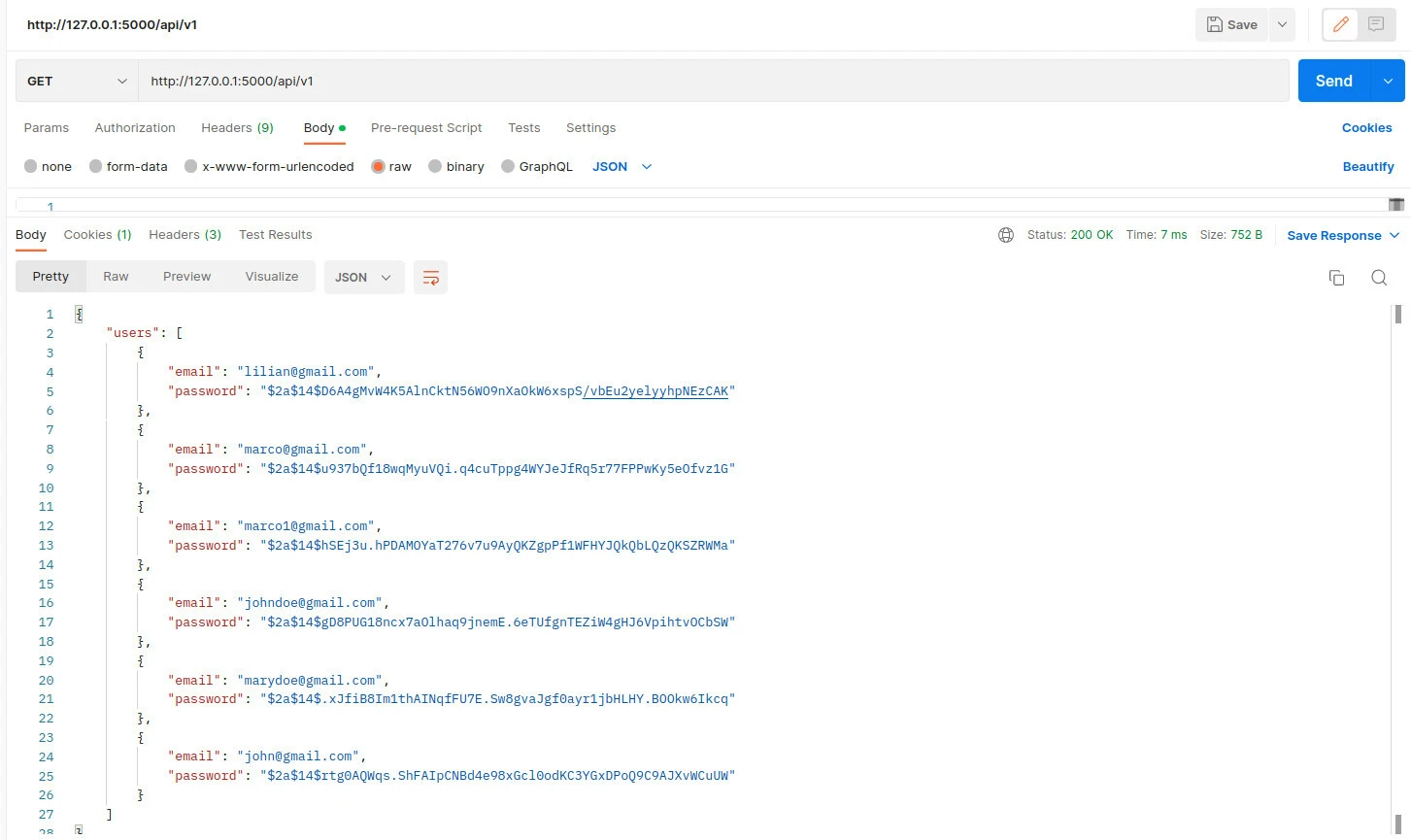Select GraphQL body type
This screenshot has width=1411, height=840.
[x=508, y=166]
